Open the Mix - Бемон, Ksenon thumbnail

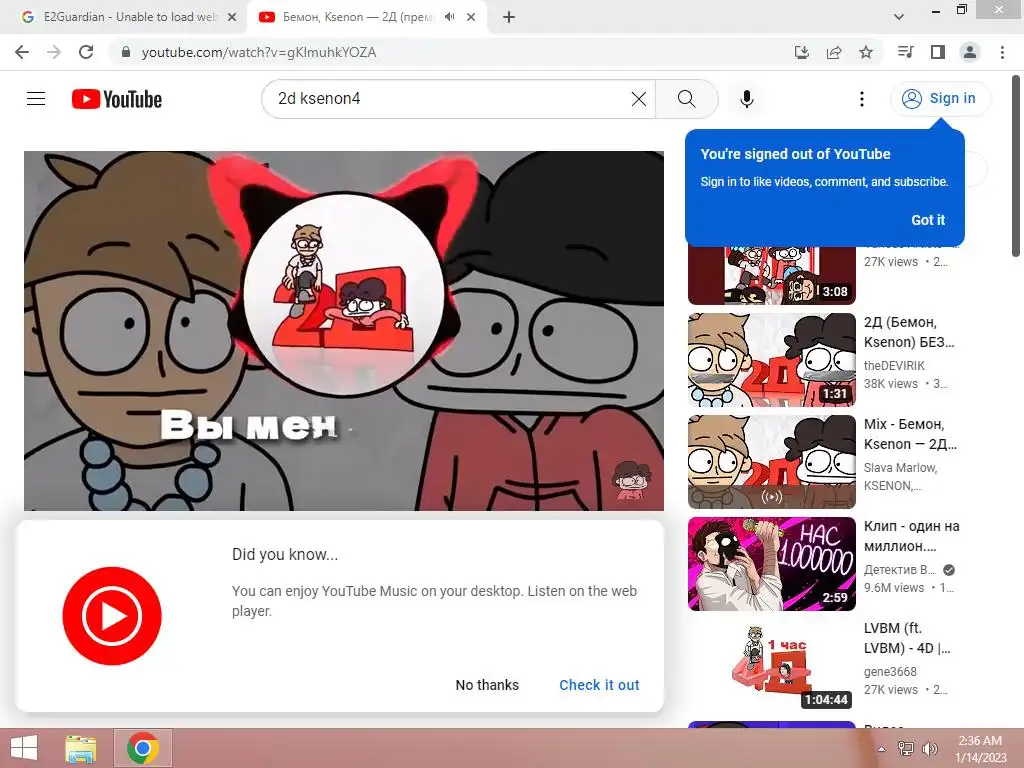tap(771, 462)
